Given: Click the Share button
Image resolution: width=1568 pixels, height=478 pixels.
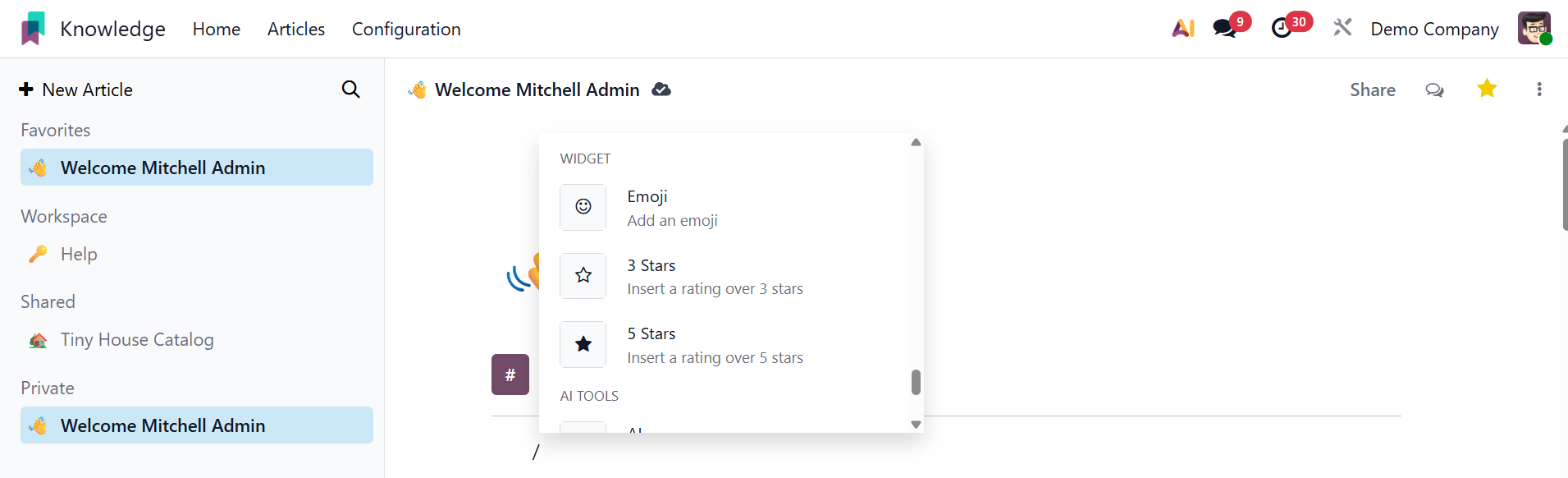Looking at the screenshot, I should pyautogui.click(x=1373, y=90).
